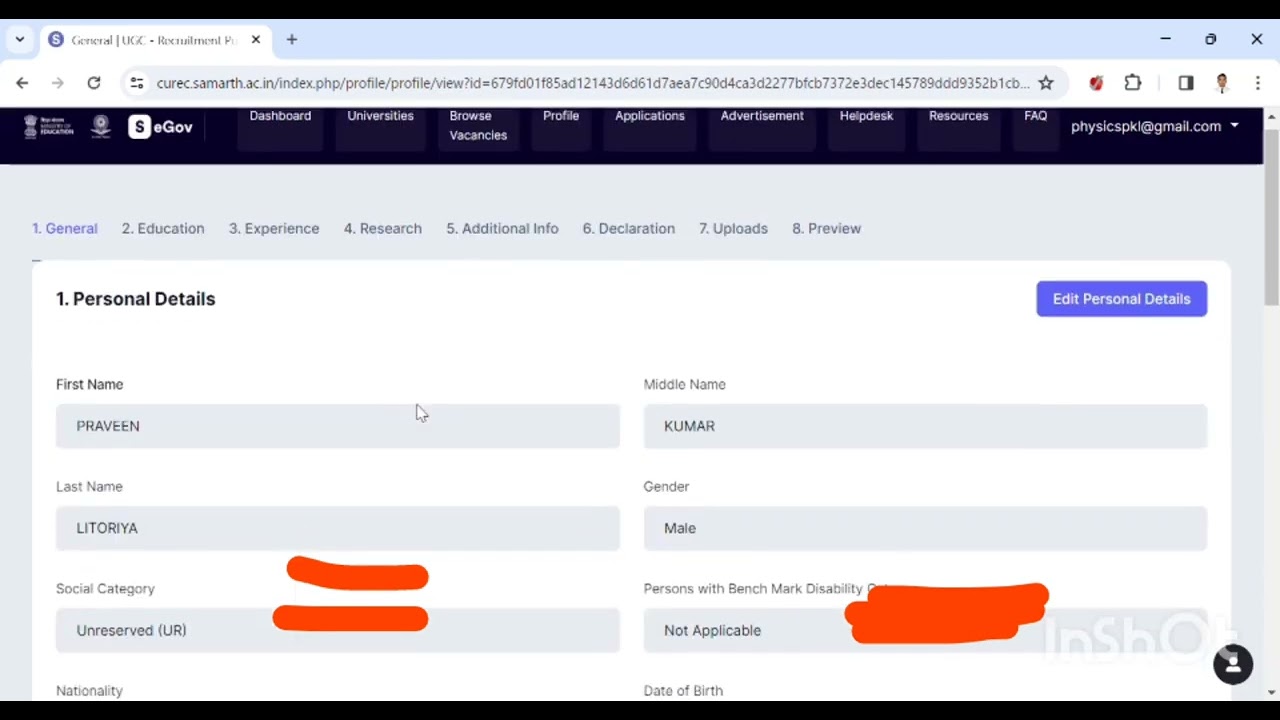Click the eGov logo
The height and width of the screenshot is (720, 1280).
[161, 127]
